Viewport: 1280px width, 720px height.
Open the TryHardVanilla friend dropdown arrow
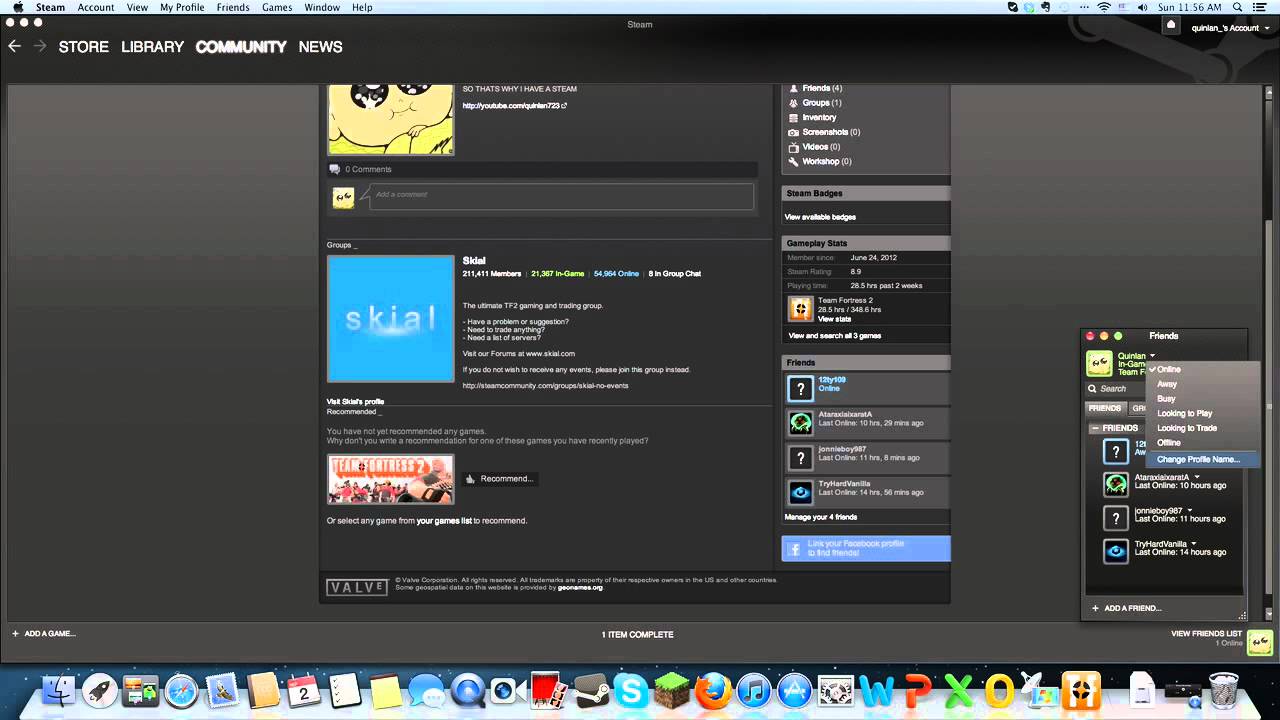click(x=1194, y=544)
